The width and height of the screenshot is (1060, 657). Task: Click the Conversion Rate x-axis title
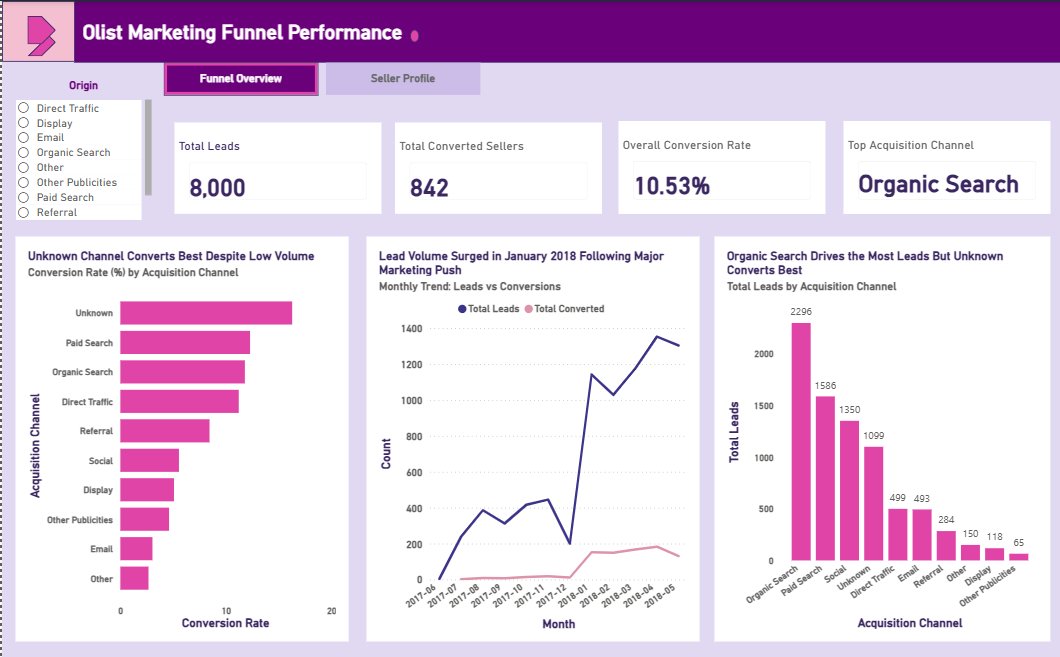[x=225, y=623]
